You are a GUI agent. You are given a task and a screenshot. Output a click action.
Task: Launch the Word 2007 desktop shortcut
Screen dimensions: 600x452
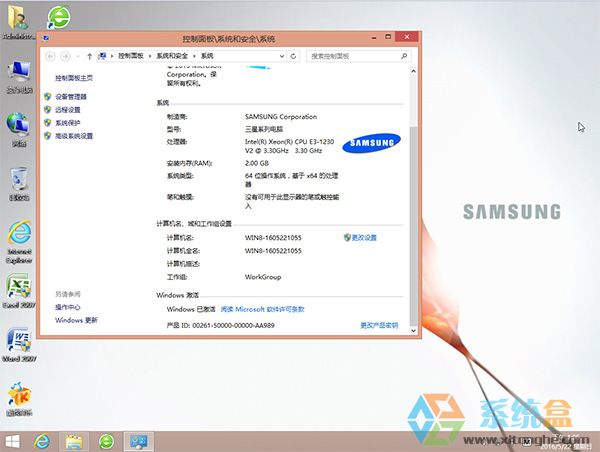point(19,345)
